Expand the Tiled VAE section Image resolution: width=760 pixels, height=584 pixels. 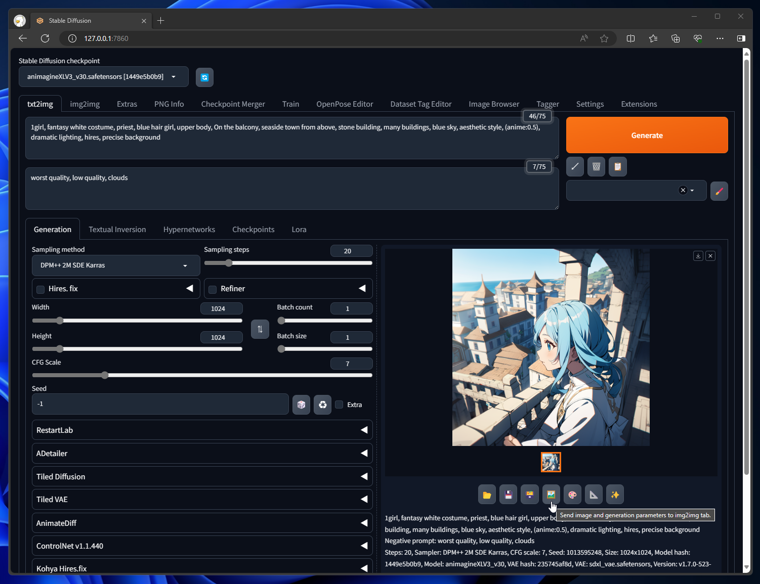[202, 500]
